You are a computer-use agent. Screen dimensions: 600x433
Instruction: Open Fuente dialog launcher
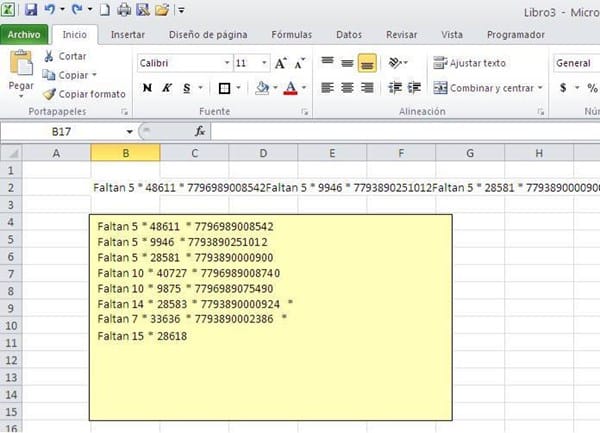tap(305, 112)
